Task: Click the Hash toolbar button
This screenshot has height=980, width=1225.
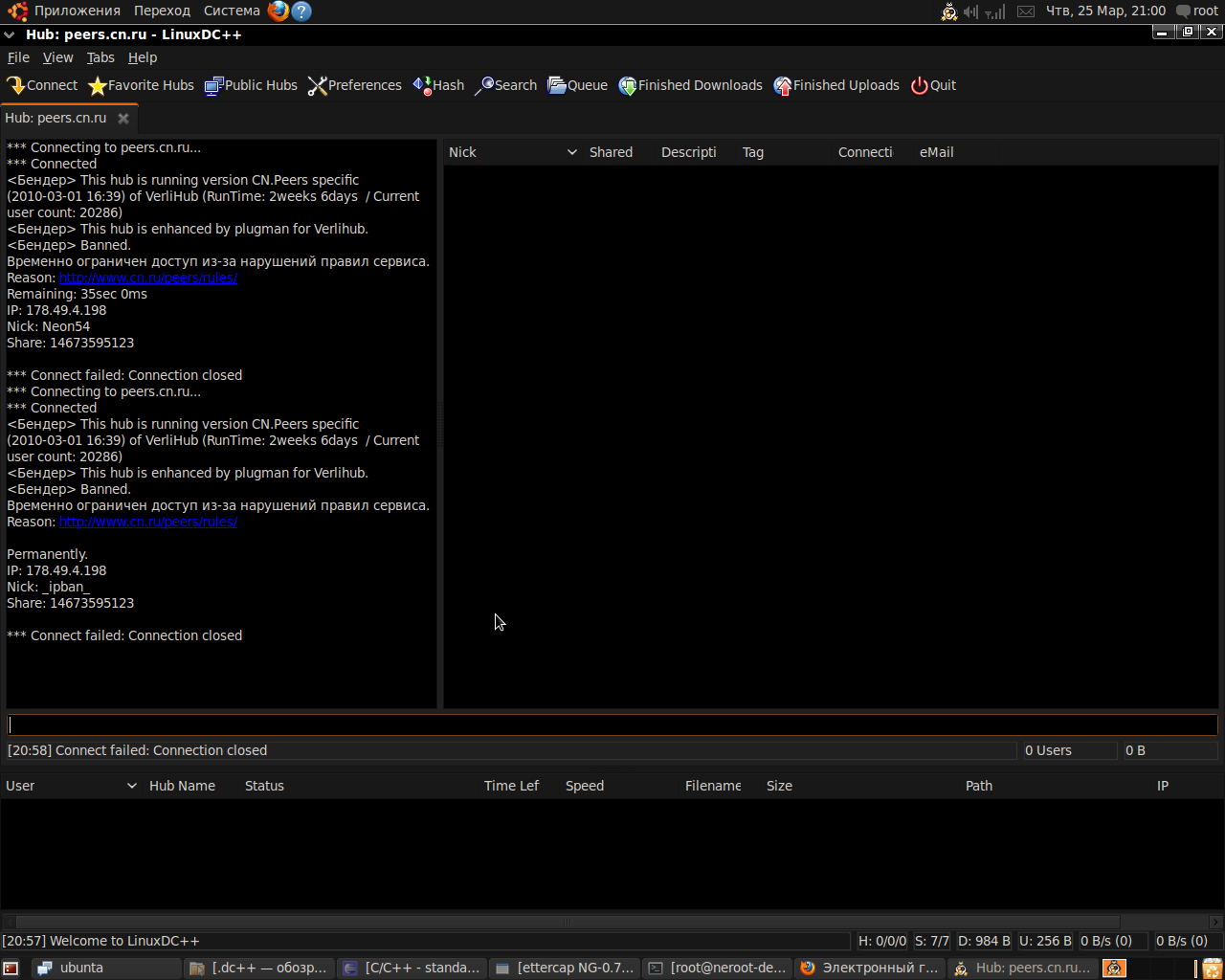Action: click(x=438, y=85)
